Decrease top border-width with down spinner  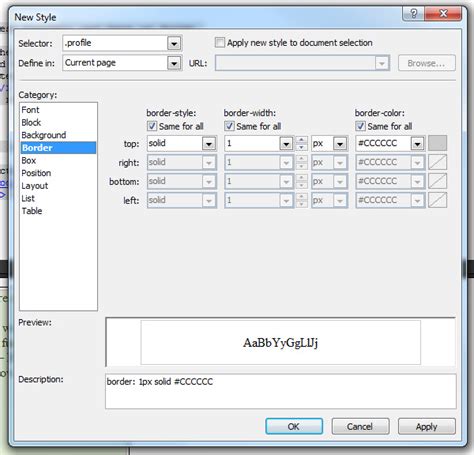coord(302,147)
